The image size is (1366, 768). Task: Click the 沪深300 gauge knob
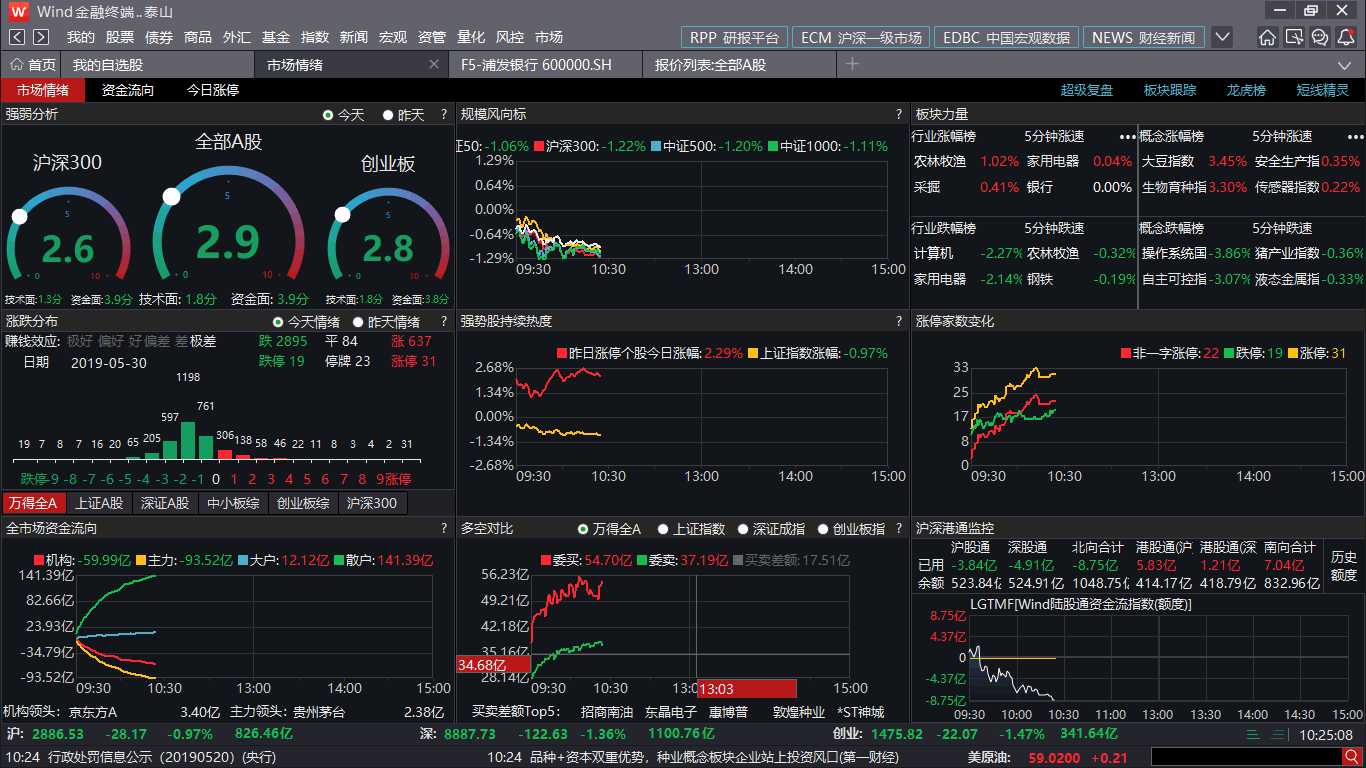[x=19, y=216]
